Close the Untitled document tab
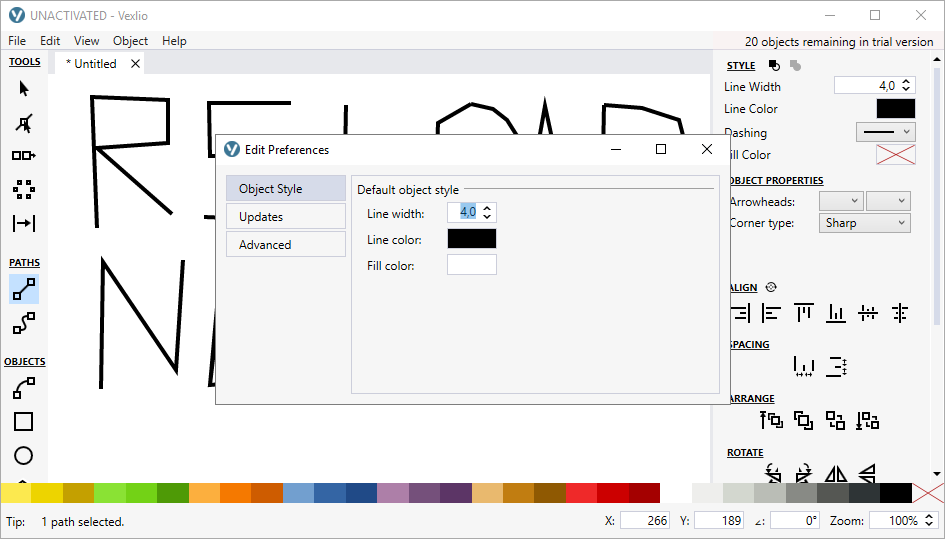This screenshot has height=539, width=945. pos(136,63)
